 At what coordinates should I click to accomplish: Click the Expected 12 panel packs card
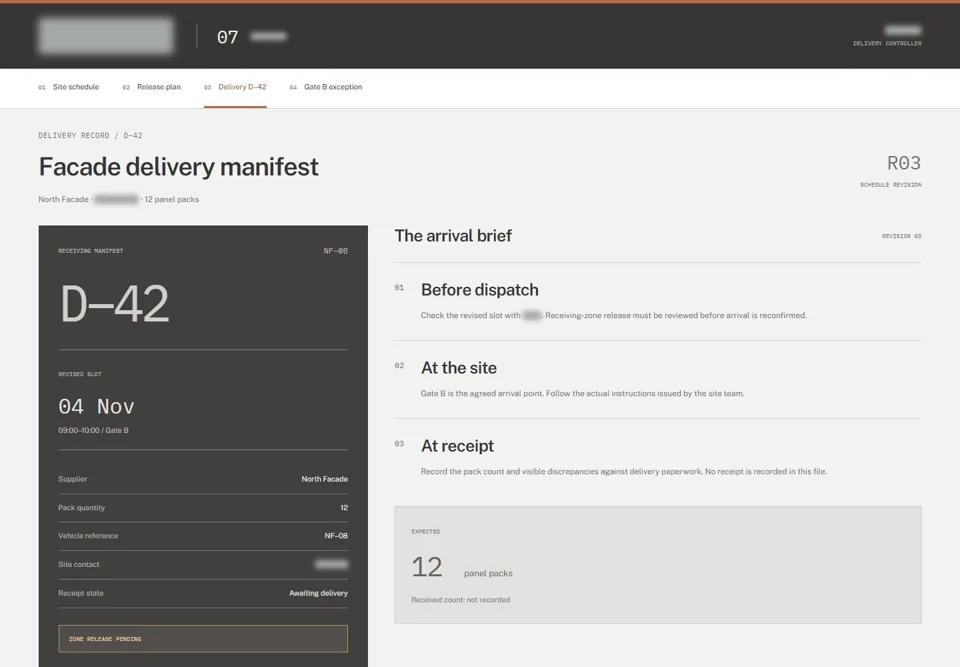(x=658, y=565)
